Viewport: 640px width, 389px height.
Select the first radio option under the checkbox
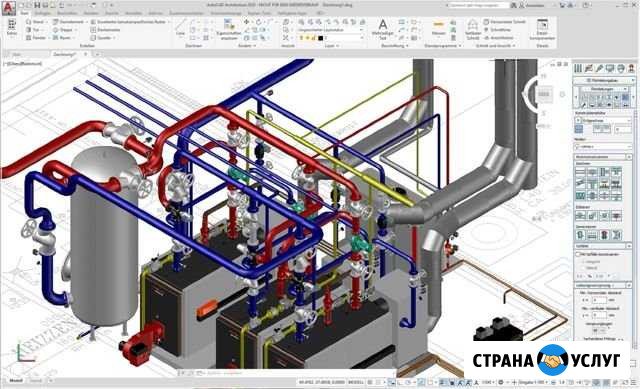[x=583, y=261]
